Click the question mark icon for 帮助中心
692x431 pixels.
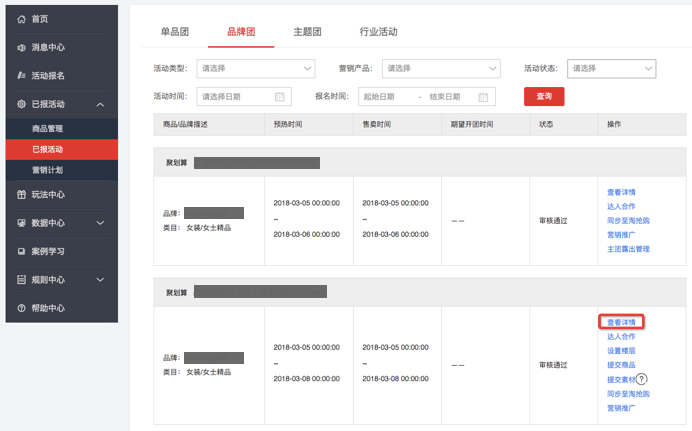[x=22, y=309]
